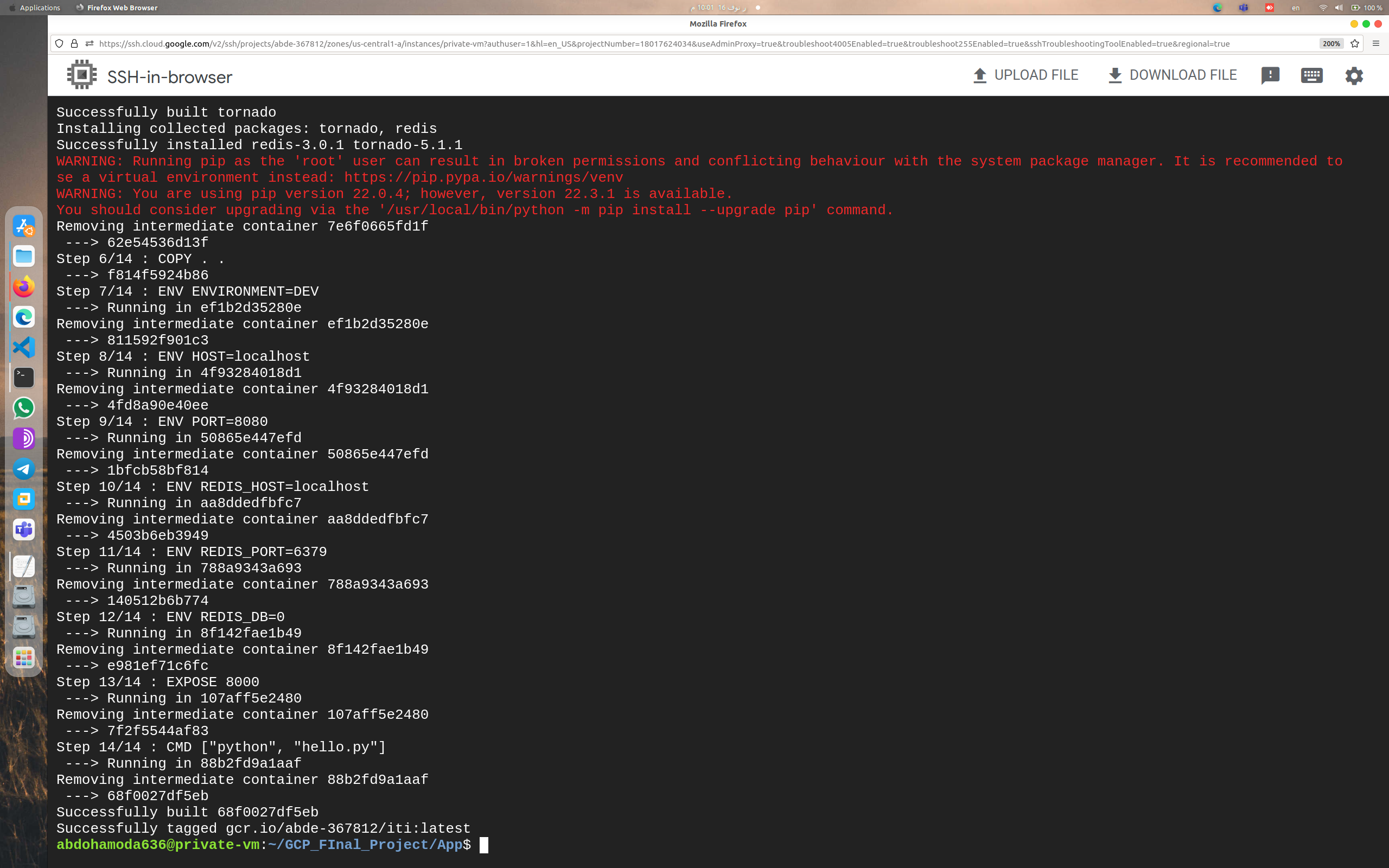
Task: Send feedback using the chat icon
Action: (x=1269, y=75)
